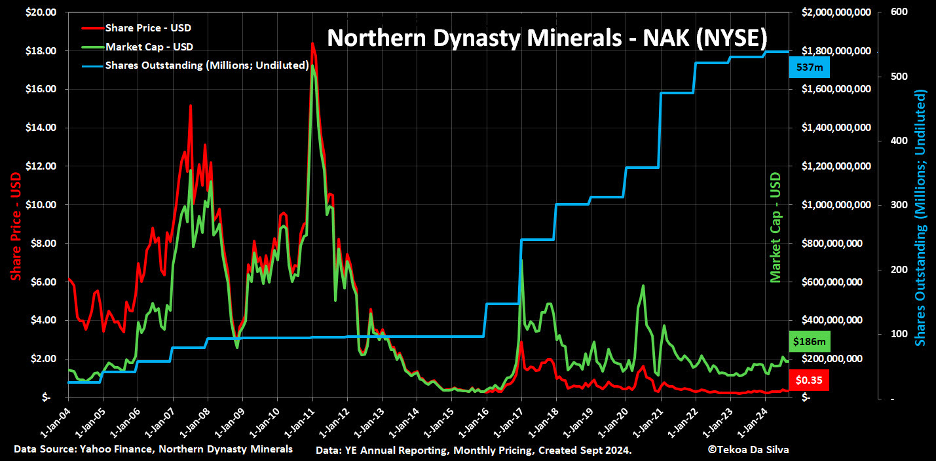Click the green $186m data label
Image resolution: width=936 pixels, height=462 pixels.
point(810,342)
